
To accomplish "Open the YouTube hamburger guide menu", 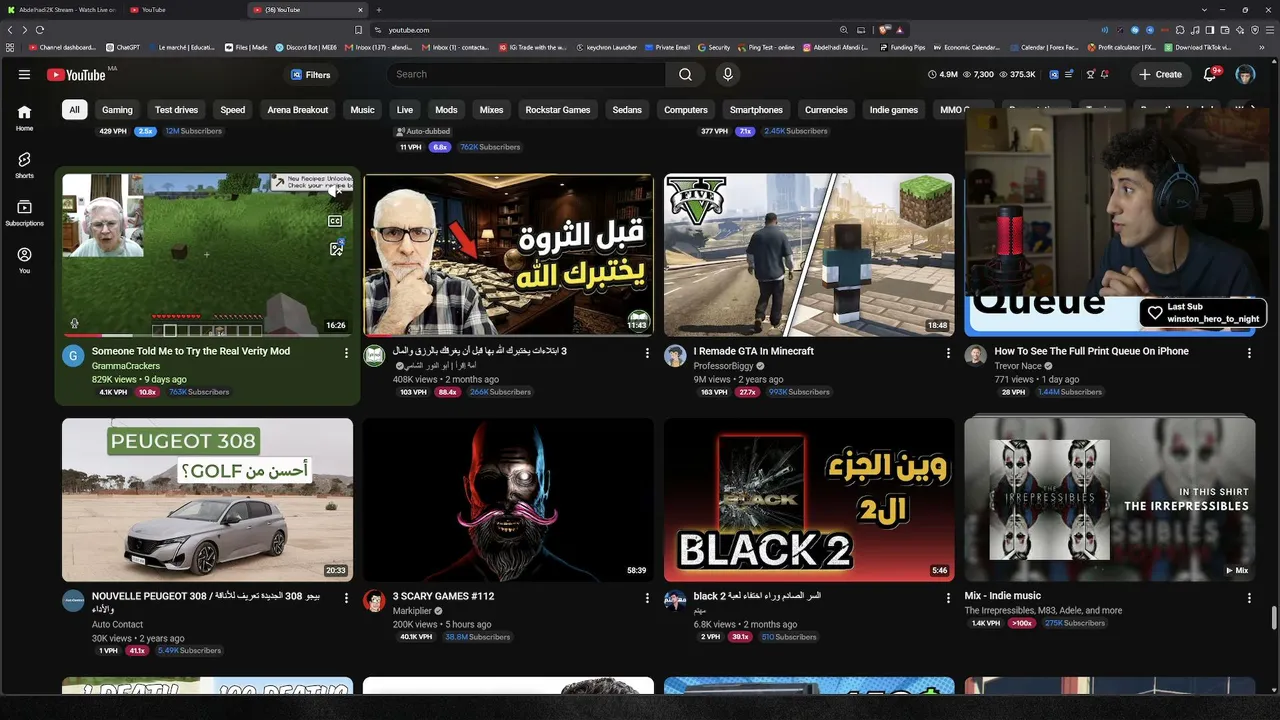I will coord(24,74).
